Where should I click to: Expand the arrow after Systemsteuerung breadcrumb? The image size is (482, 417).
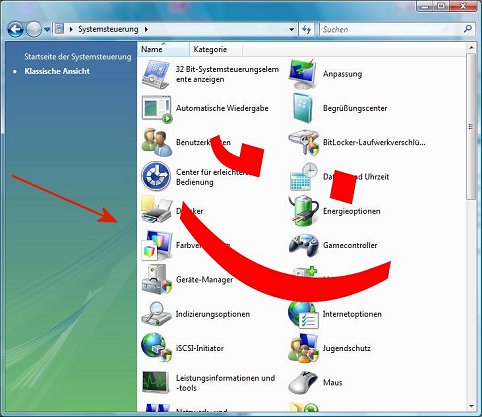tap(146, 29)
